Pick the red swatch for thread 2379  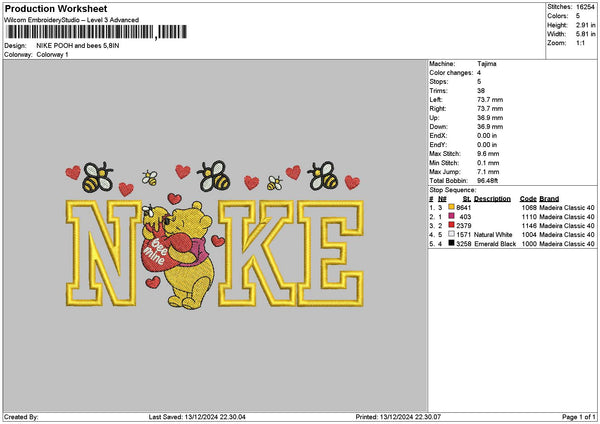(x=452, y=225)
